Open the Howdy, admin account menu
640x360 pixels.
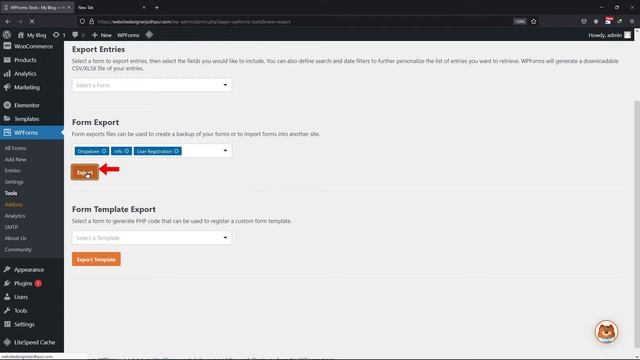(x=609, y=35)
